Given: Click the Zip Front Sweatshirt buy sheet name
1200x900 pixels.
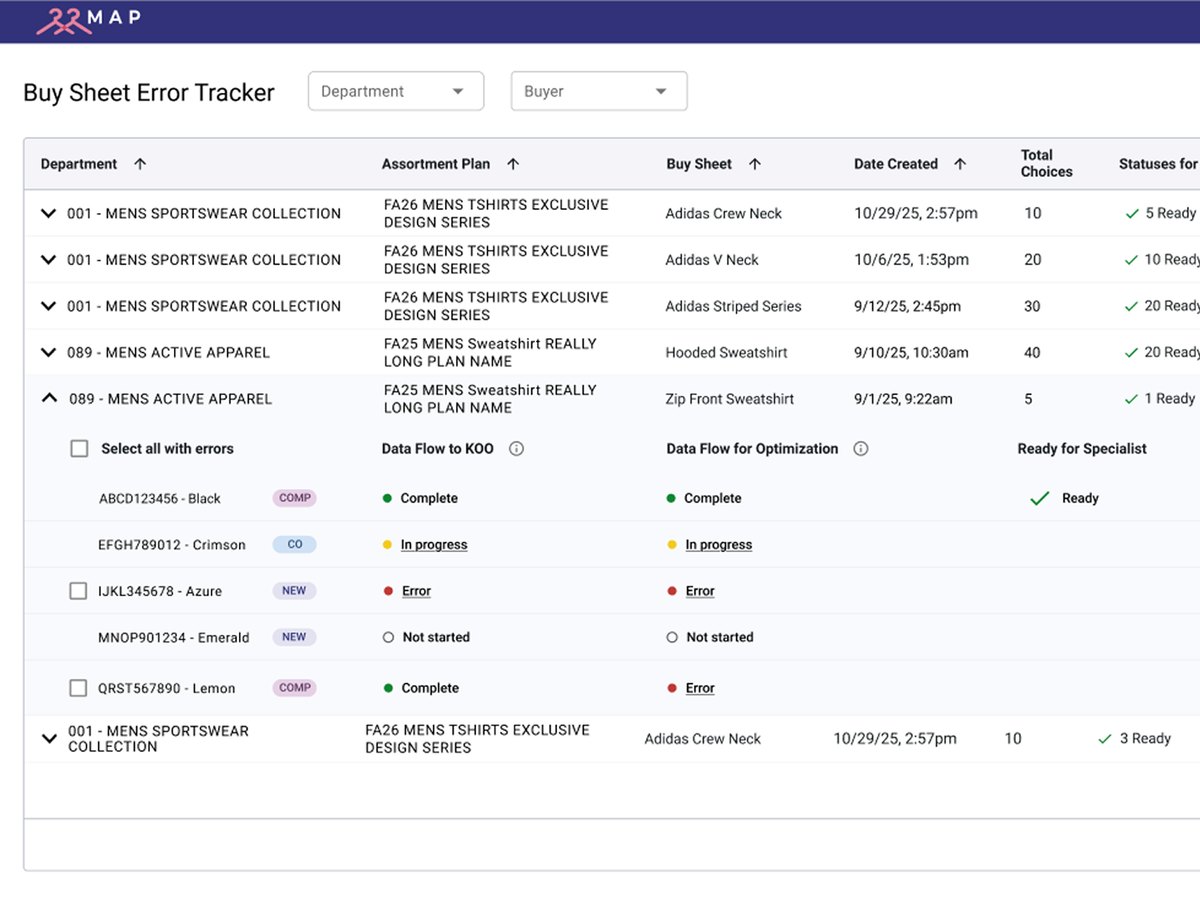Looking at the screenshot, I should point(730,398).
